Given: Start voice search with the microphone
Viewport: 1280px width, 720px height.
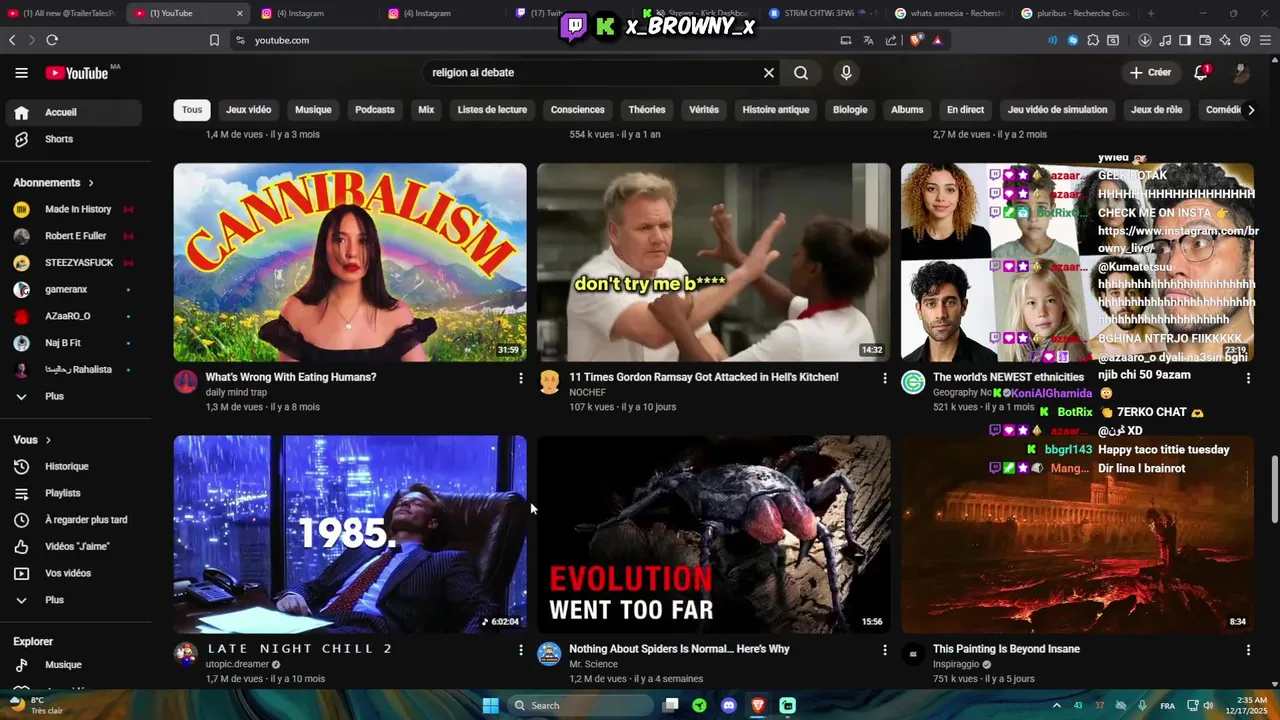Looking at the screenshot, I should tap(846, 72).
